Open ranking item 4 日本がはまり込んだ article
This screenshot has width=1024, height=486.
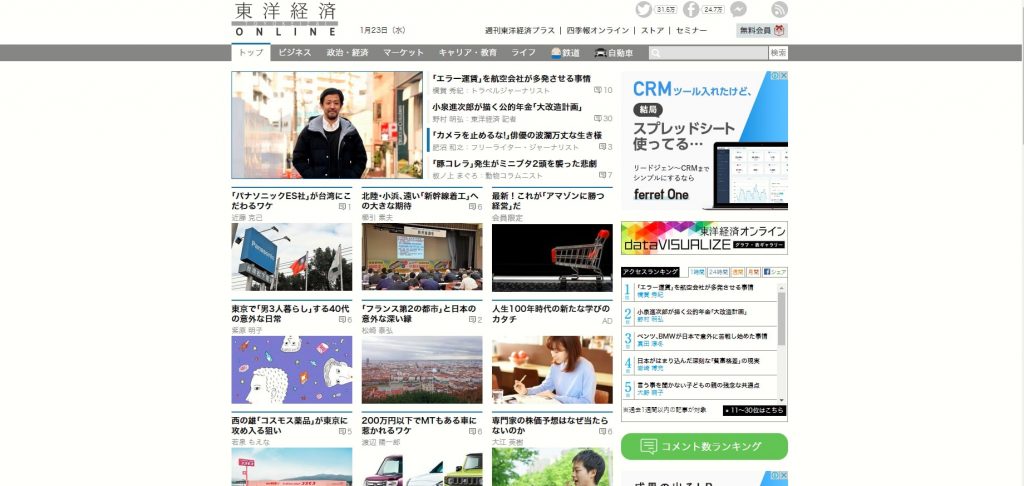point(698,360)
